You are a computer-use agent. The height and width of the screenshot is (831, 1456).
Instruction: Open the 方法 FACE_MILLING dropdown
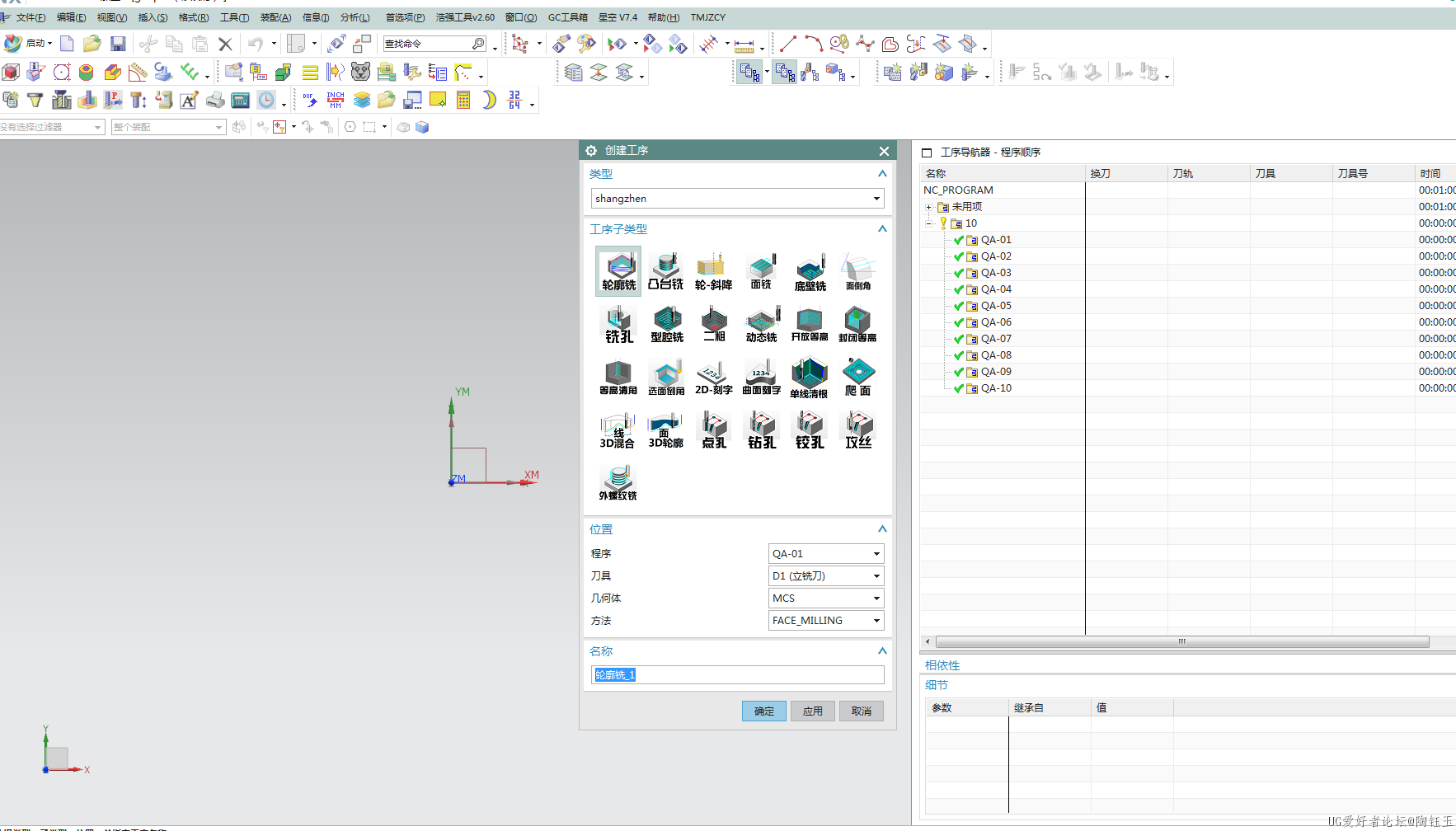coord(826,621)
